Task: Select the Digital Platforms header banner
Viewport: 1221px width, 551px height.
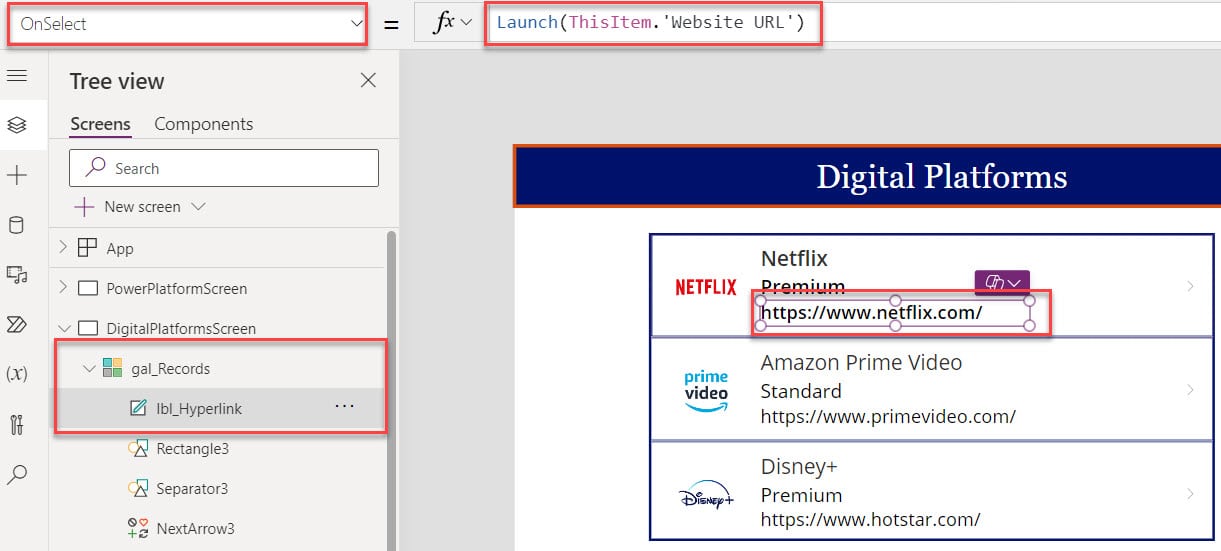Action: 867,177
